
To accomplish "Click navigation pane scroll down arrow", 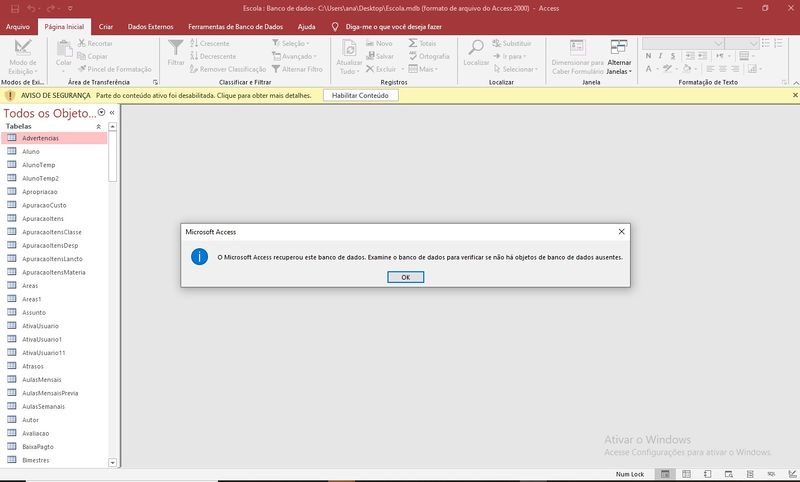I will (113, 463).
